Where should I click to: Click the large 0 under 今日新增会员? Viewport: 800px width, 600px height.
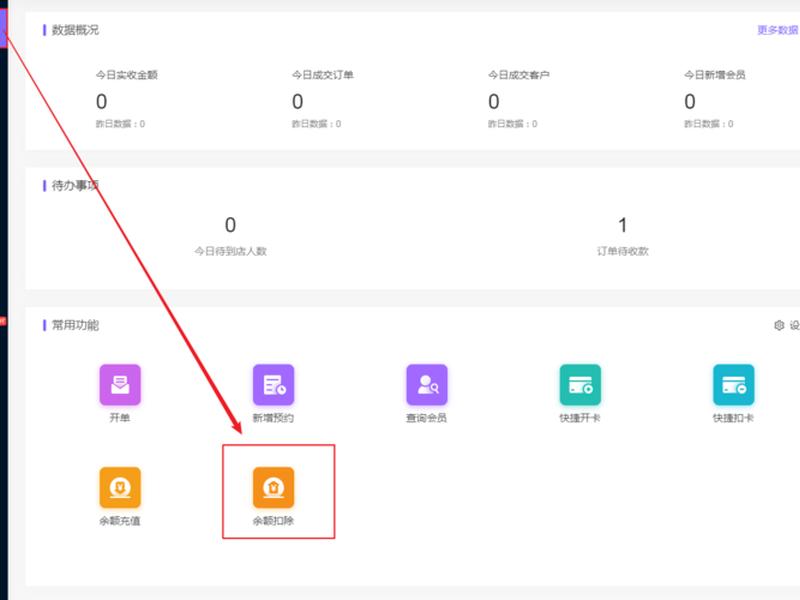[690, 102]
